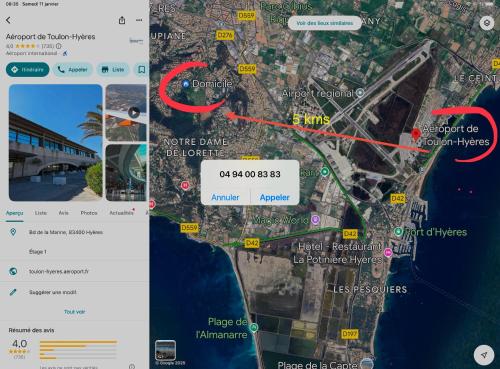The width and height of the screenshot is (500, 369).
Task: Open the toulon-hyeres.aeroport.fr website link
Action: click(59, 271)
